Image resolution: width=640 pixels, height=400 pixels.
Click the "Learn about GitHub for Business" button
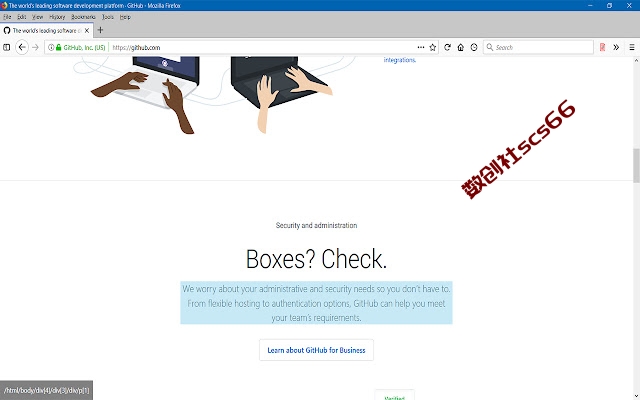[316, 350]
